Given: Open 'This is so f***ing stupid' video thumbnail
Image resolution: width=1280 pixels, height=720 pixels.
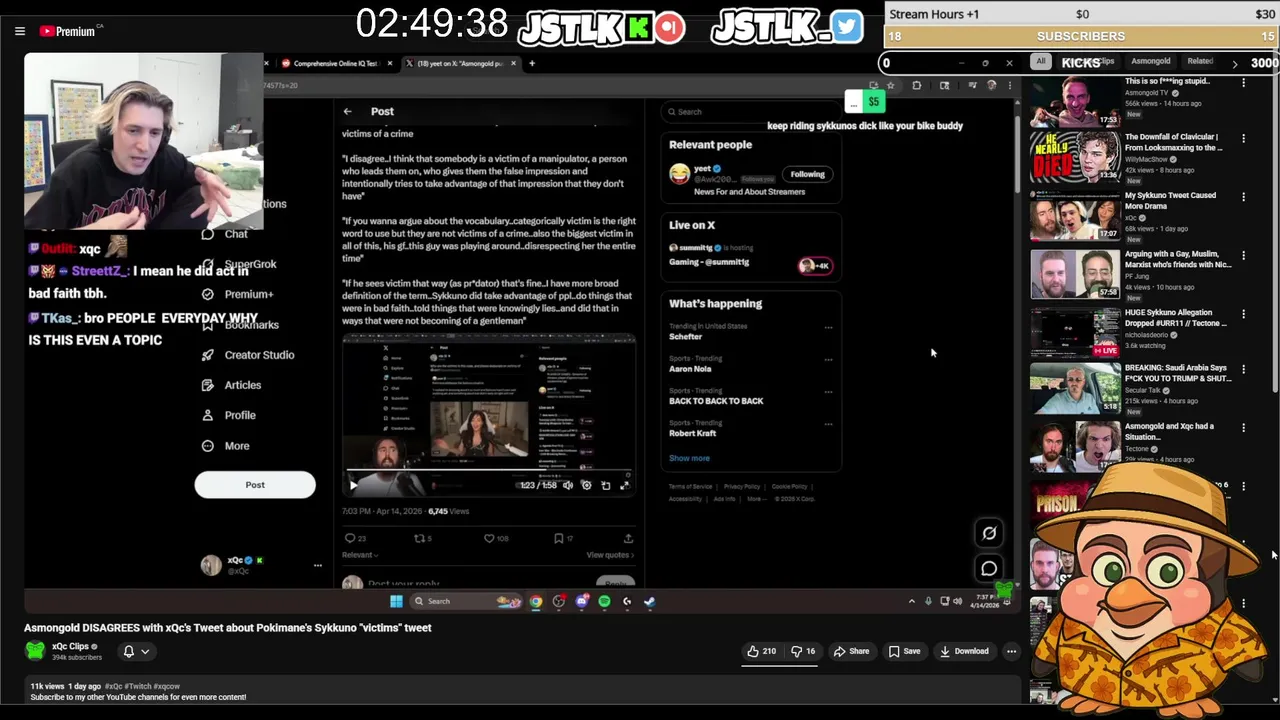Looking at the screenshot, I should pos(1075,101).
